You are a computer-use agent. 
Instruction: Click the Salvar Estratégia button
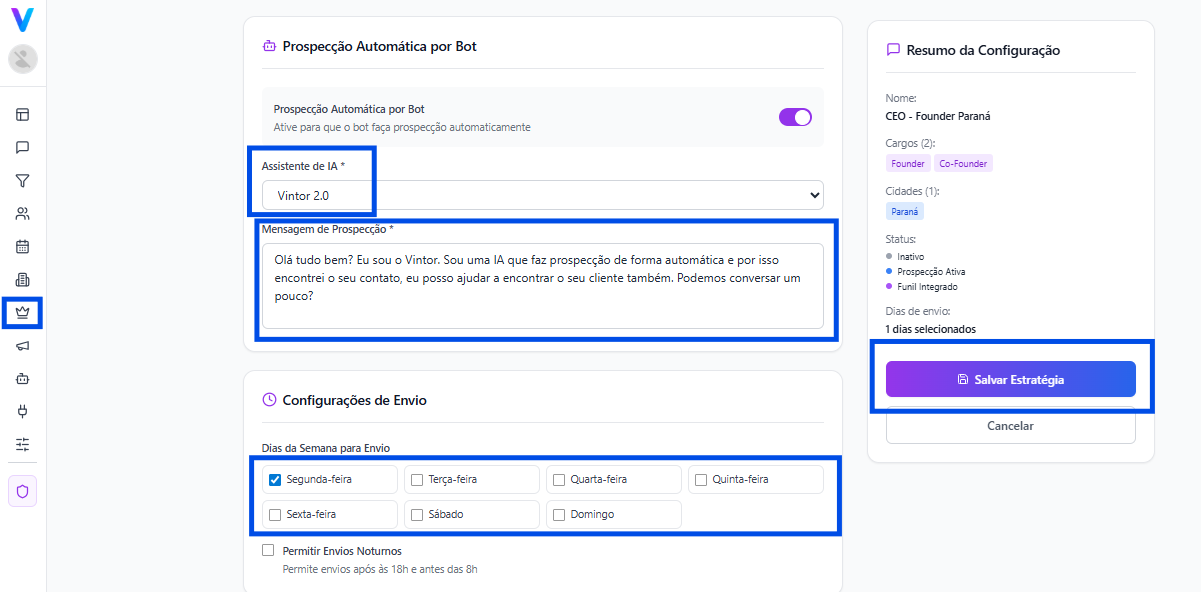(1010, 380)
